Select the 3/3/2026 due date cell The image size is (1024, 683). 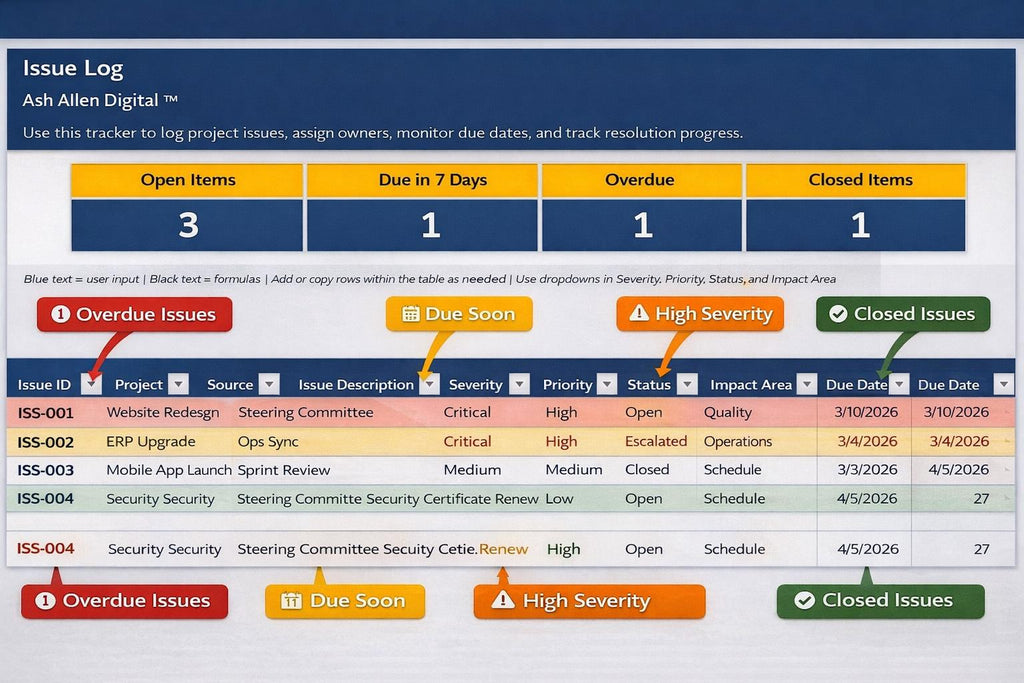coord(867,469)
